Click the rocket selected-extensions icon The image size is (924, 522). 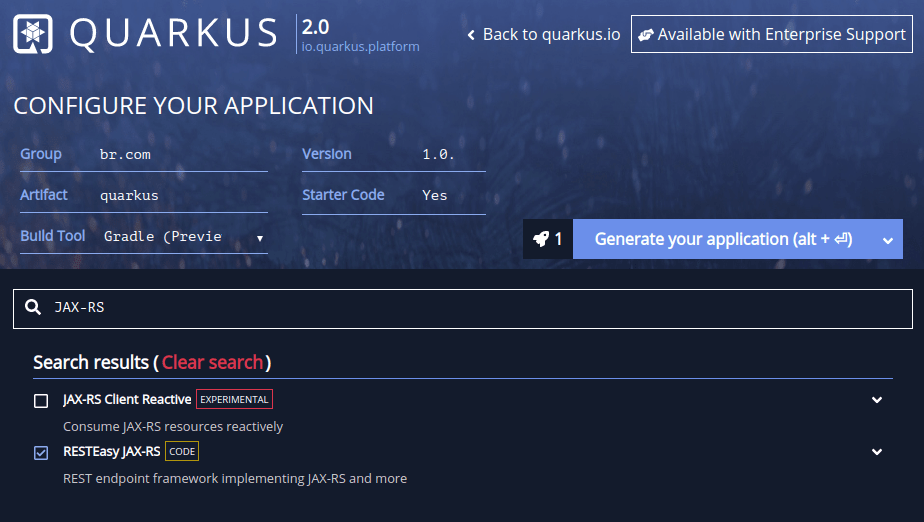(541, 239)
